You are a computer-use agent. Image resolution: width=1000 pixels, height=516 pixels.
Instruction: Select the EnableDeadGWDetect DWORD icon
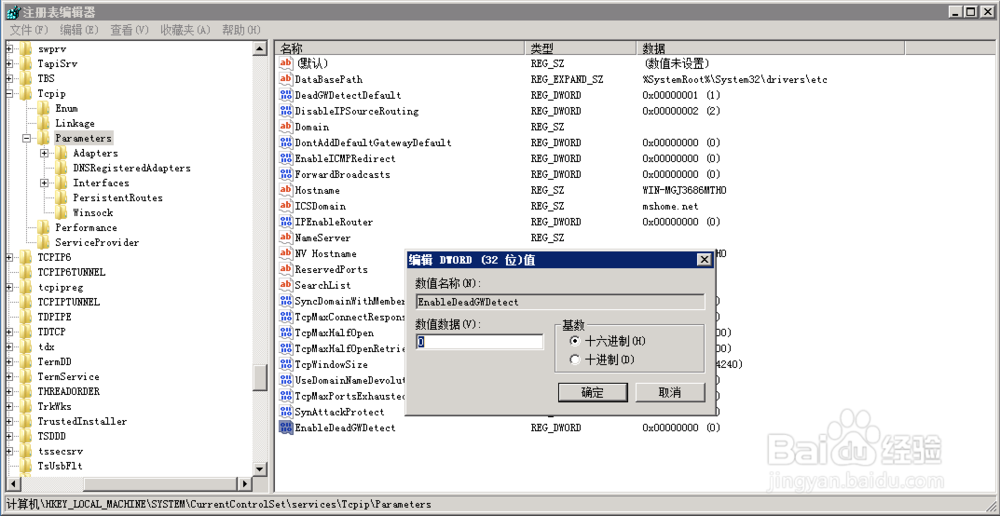pos(286,427)
